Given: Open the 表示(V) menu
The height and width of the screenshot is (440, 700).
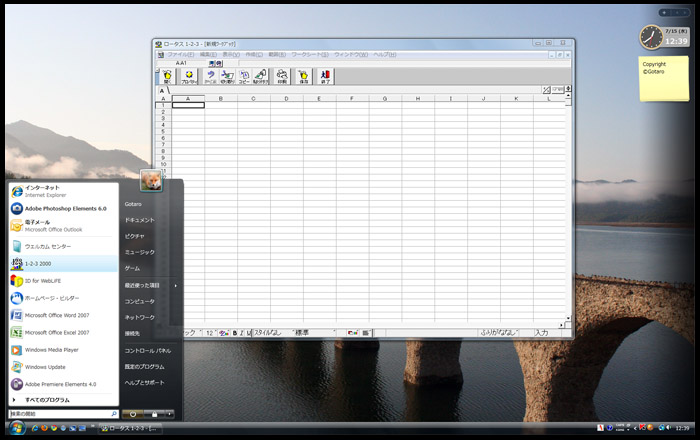Looking at the screenshot, I should (231, 54).
